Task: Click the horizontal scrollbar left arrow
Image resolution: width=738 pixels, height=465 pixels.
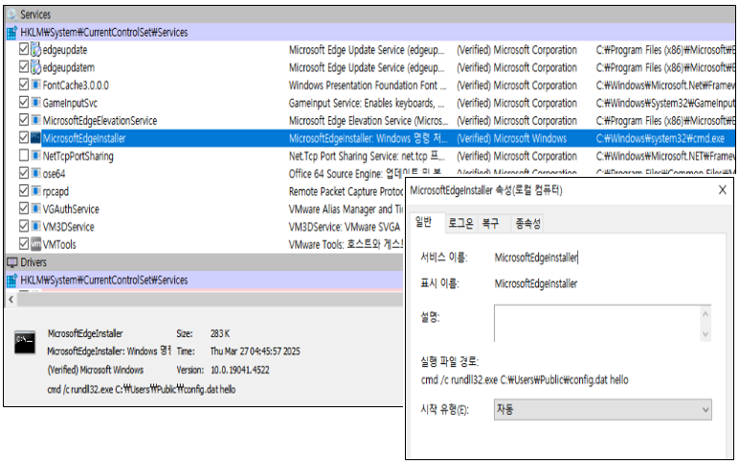Action: (x=11, y=299)
